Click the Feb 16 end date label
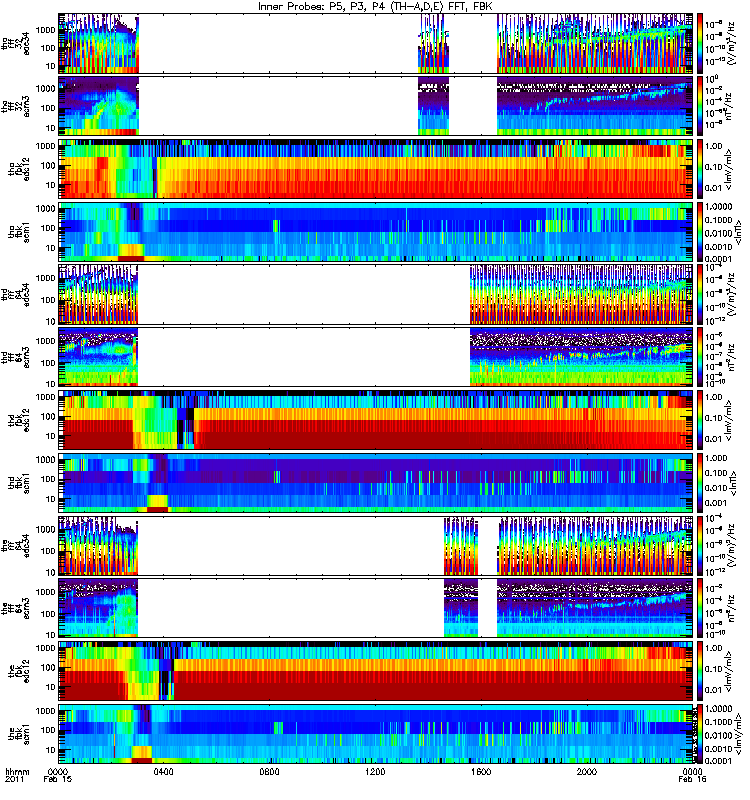 point(692,779)
